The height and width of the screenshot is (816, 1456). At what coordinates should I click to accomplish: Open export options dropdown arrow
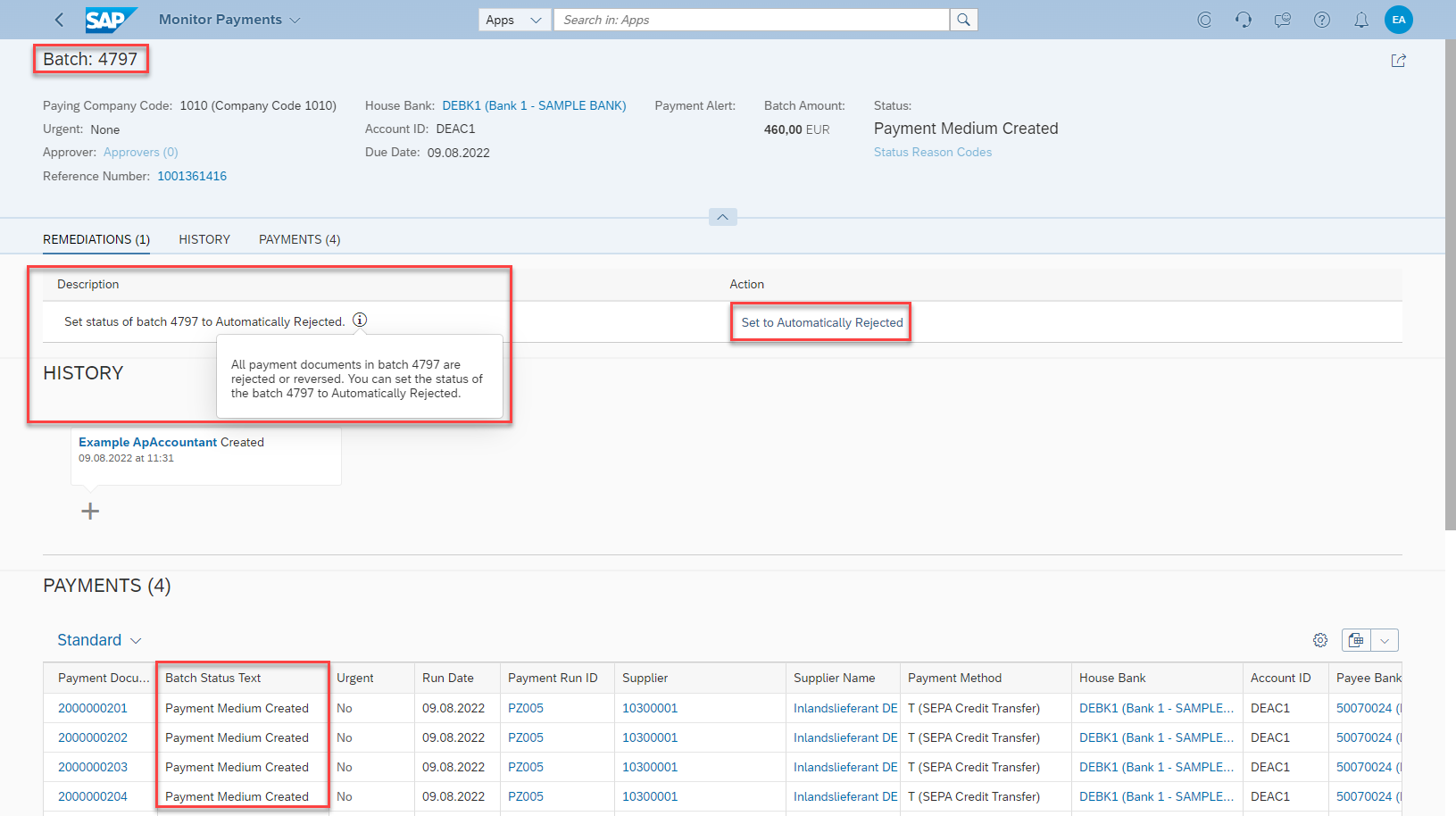pyautogui.click(x=1385, y=640)
